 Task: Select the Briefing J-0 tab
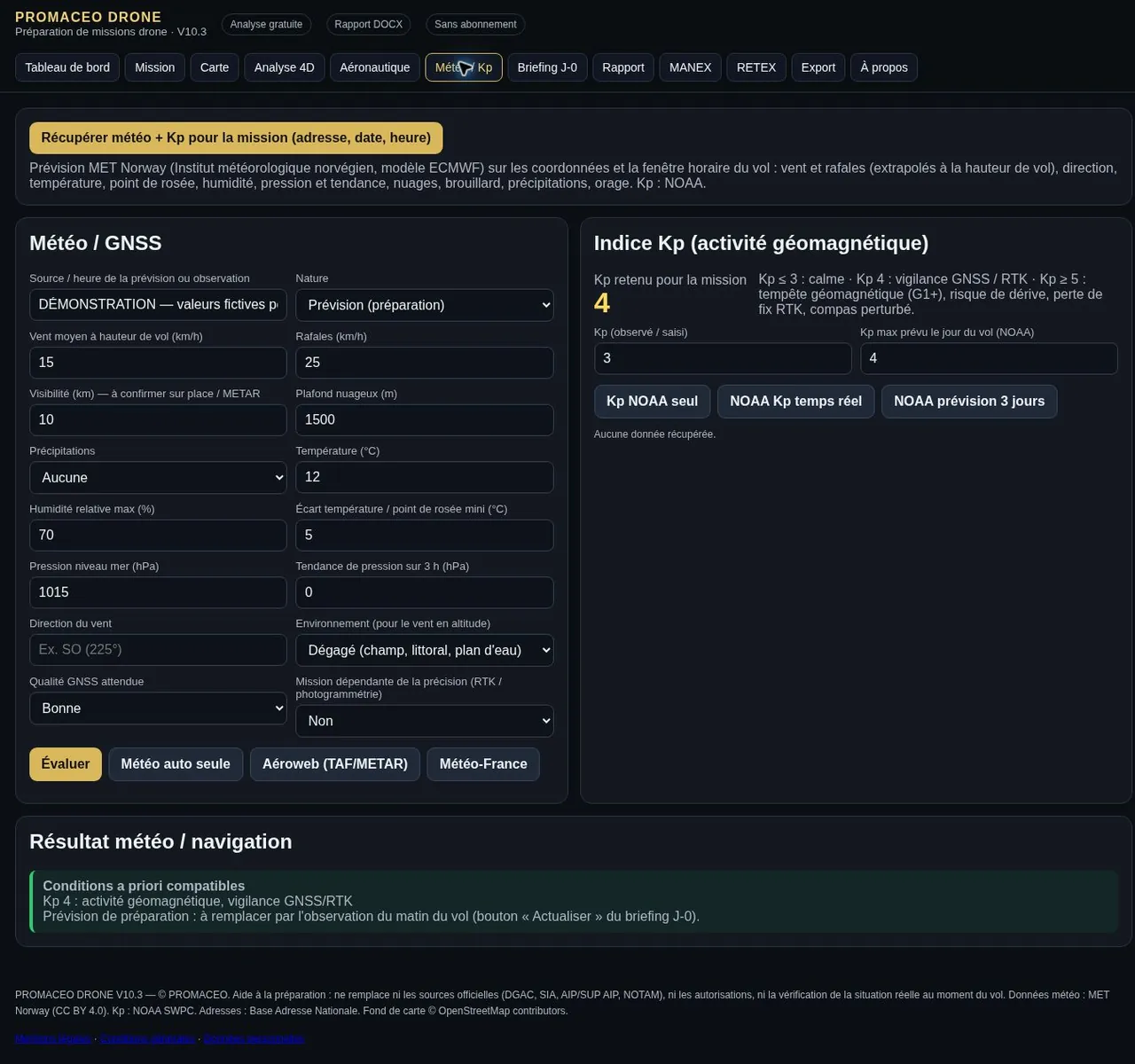(547, 67)
